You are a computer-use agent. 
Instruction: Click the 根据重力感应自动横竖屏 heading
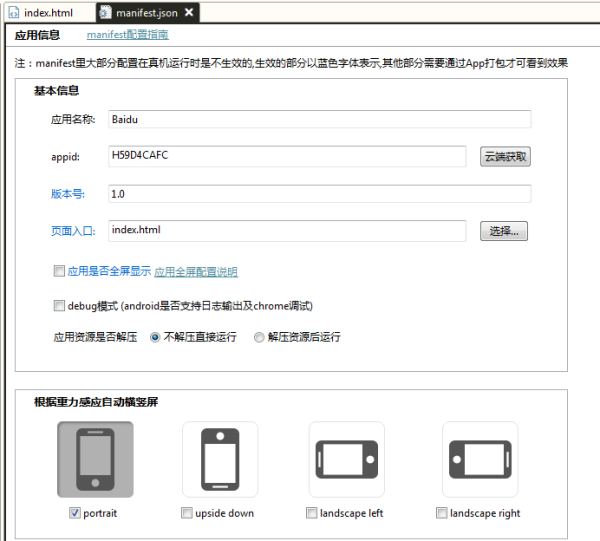[96, 402]
